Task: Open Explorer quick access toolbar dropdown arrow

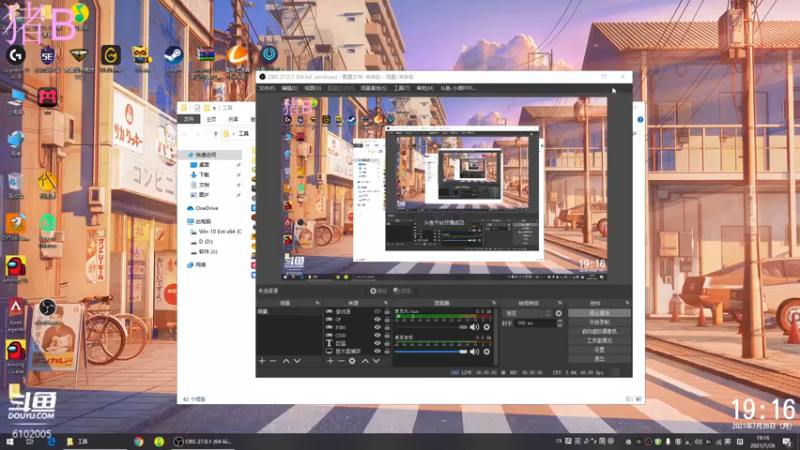Action: (214, 108)
